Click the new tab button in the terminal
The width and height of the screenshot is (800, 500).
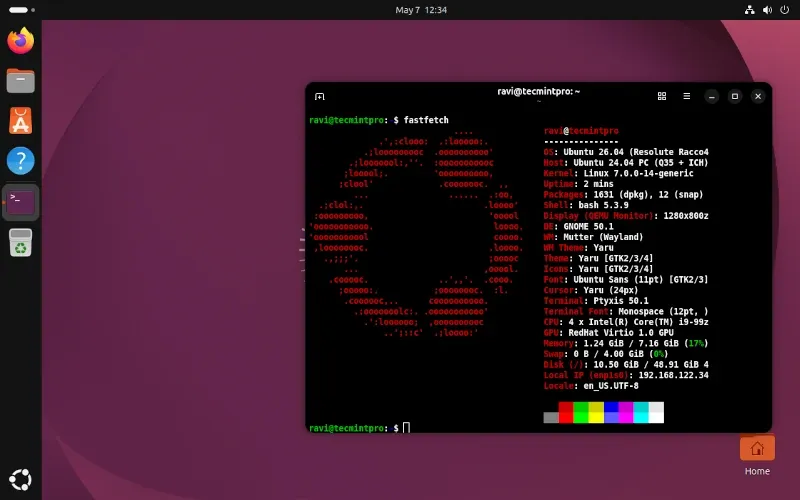(319, 96)
